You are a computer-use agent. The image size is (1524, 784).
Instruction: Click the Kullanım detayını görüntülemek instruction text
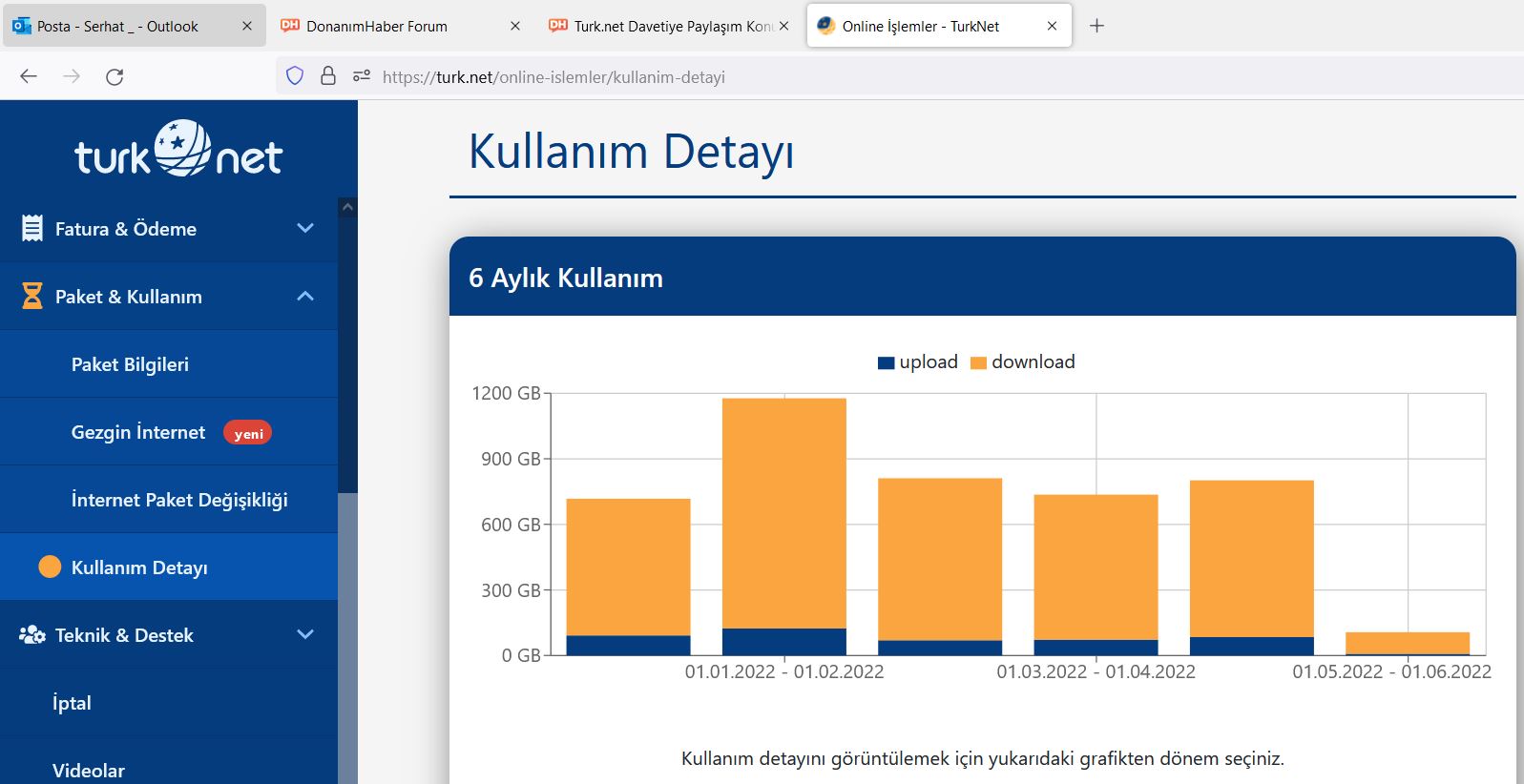(x=983, y=759)
